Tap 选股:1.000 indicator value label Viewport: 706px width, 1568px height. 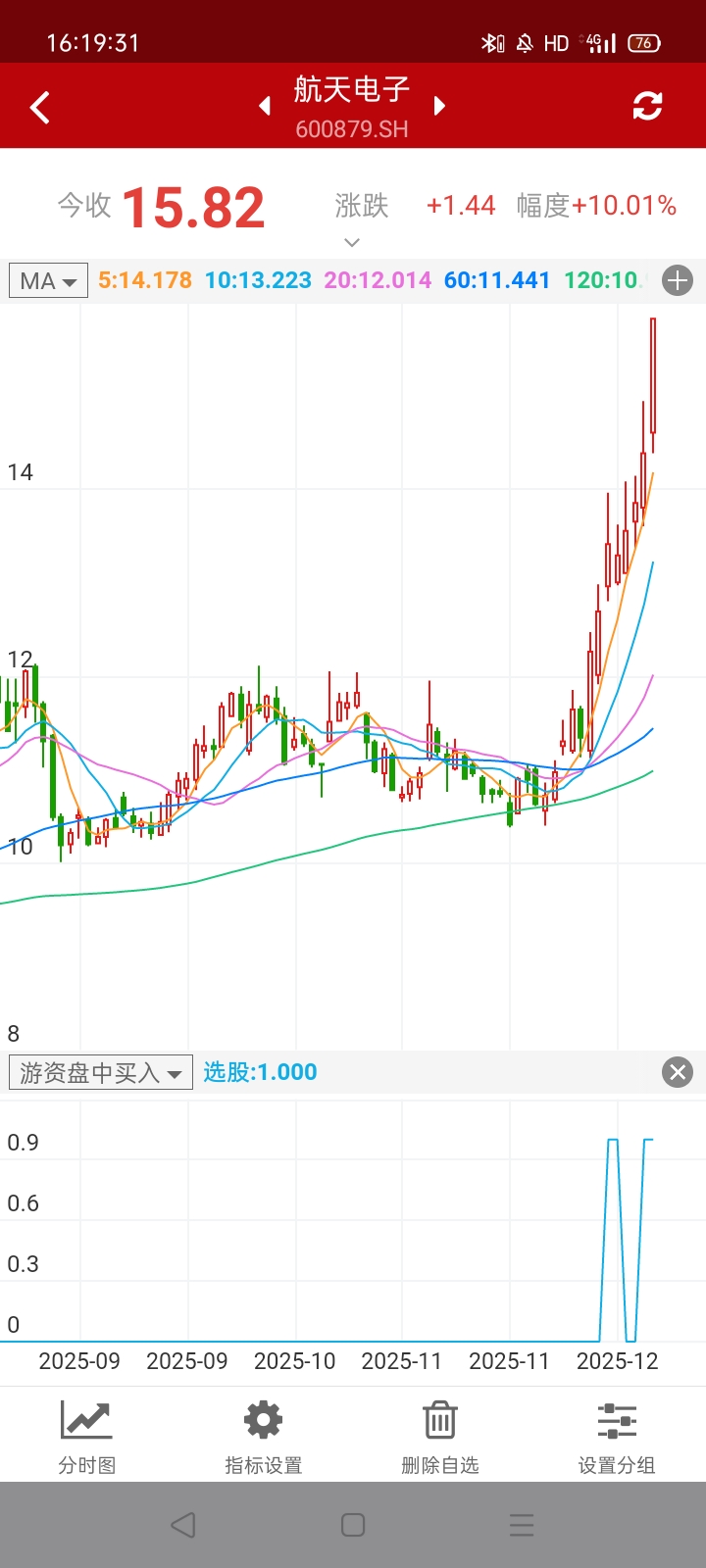point(260,1072)
